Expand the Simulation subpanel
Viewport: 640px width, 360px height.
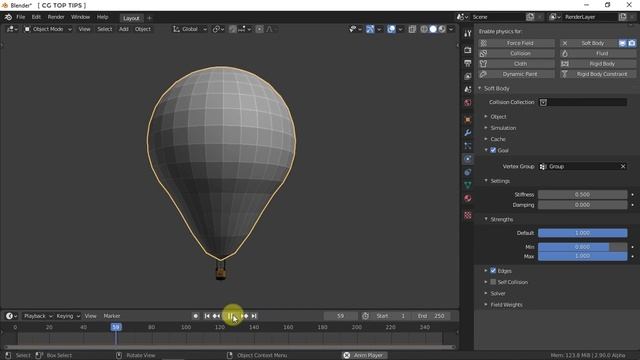(x=503, y=128)
